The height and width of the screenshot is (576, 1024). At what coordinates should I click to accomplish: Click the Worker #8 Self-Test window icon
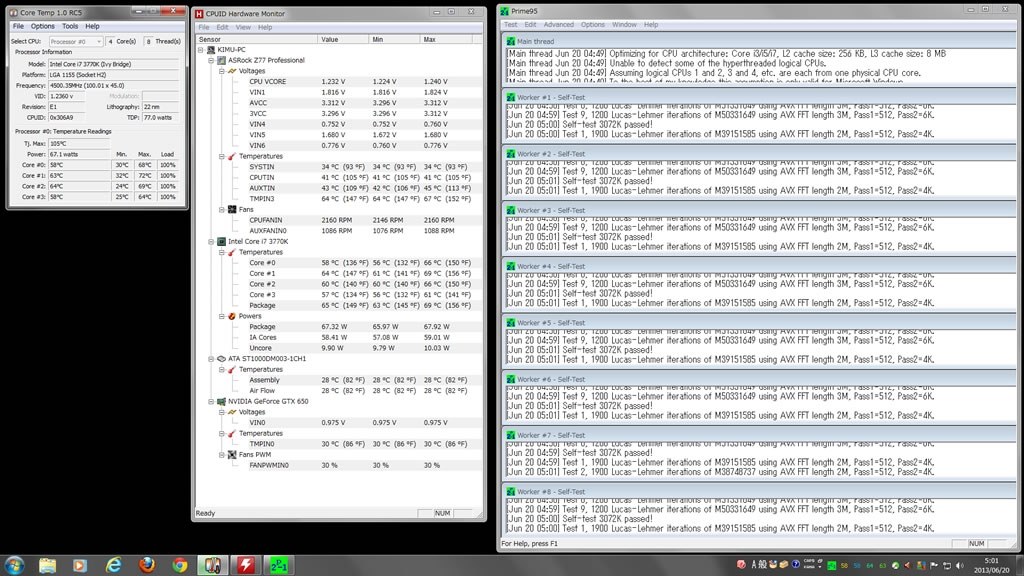511,492
